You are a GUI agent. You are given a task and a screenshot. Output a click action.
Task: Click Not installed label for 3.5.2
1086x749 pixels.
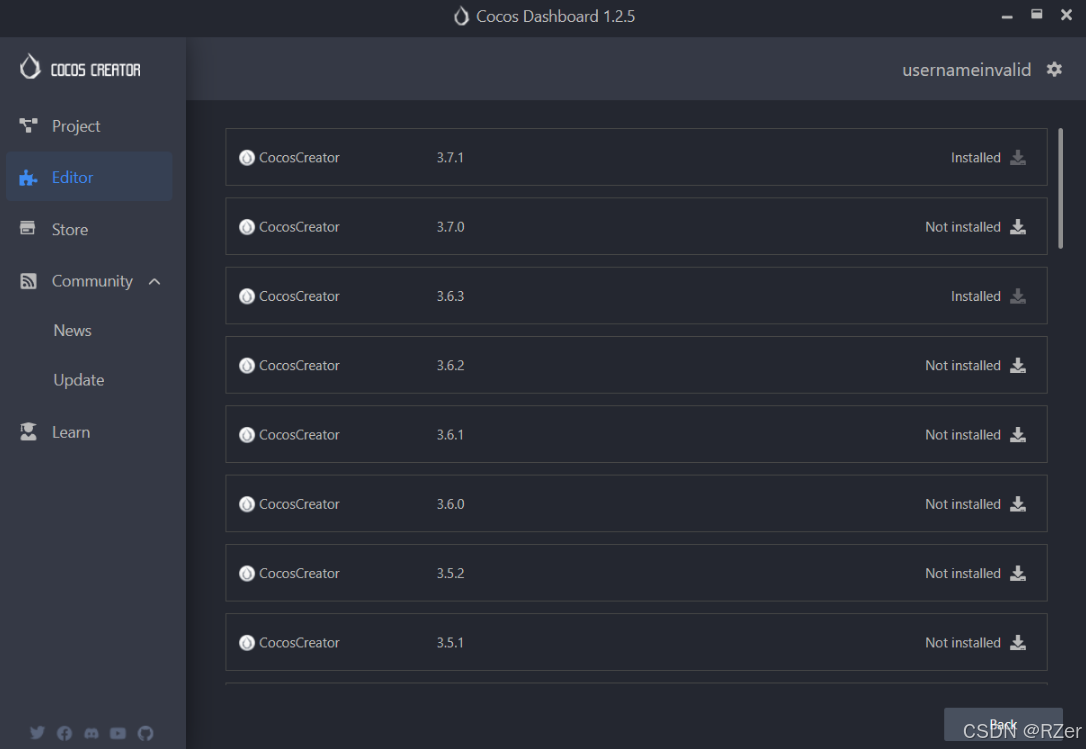point(963,573)
